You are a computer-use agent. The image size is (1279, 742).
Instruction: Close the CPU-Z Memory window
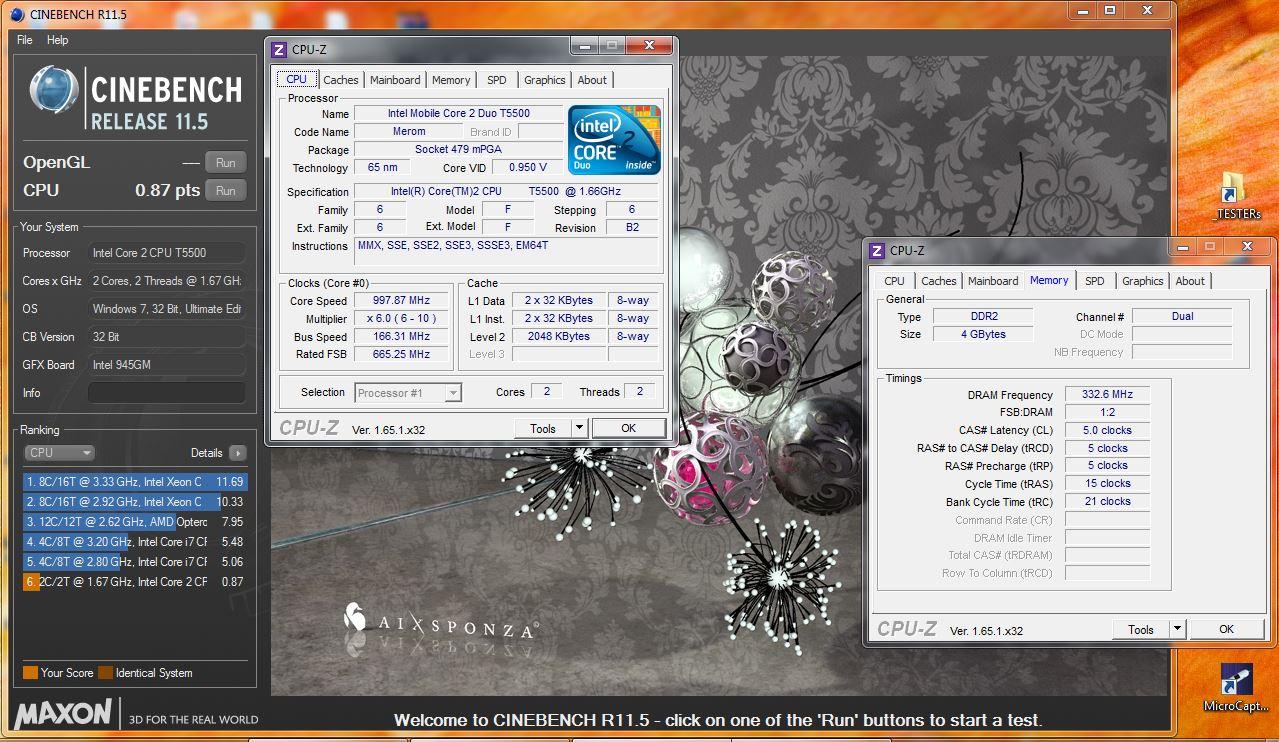[x=1247, y=246]
